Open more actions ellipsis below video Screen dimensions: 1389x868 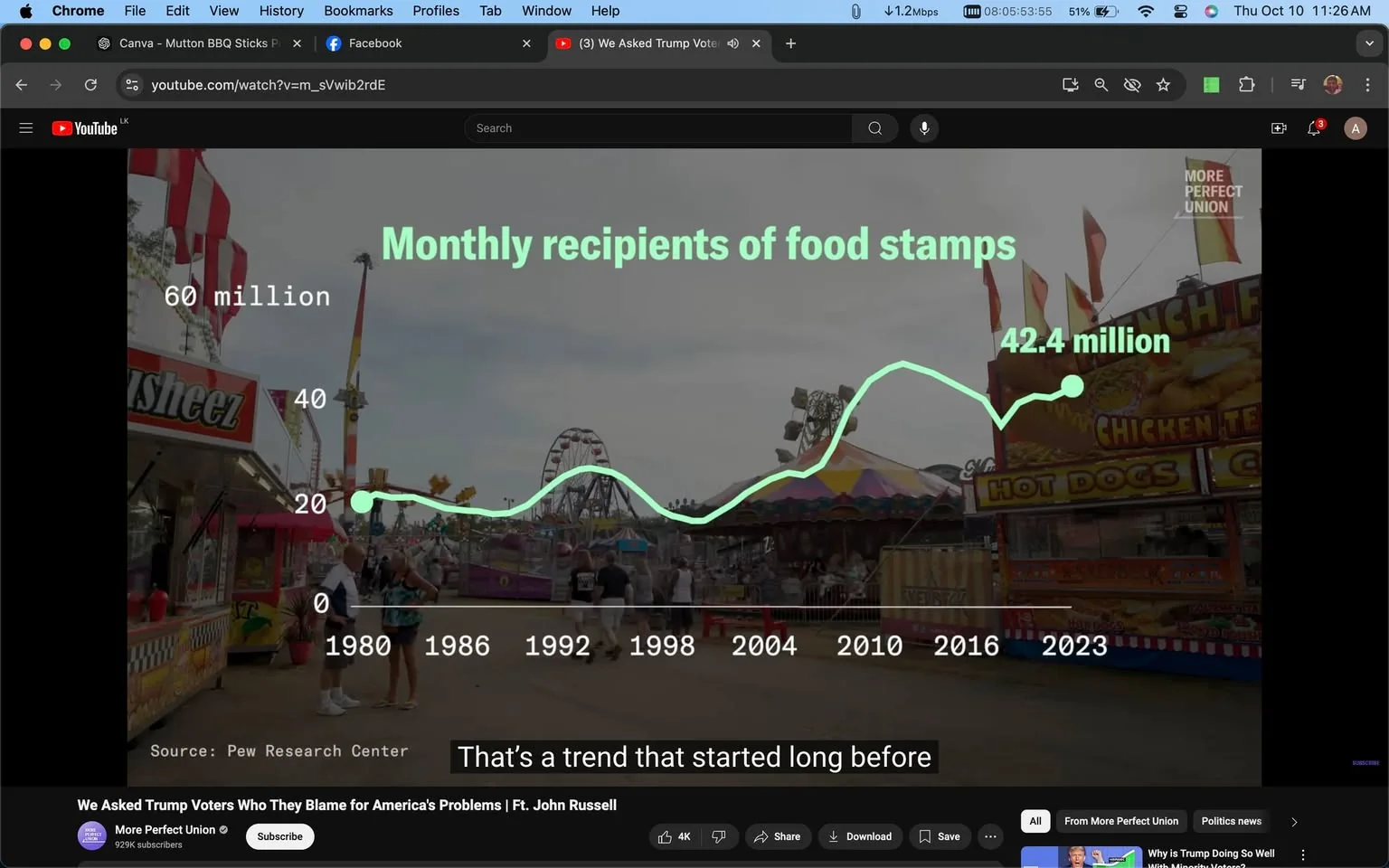[990, 837]
